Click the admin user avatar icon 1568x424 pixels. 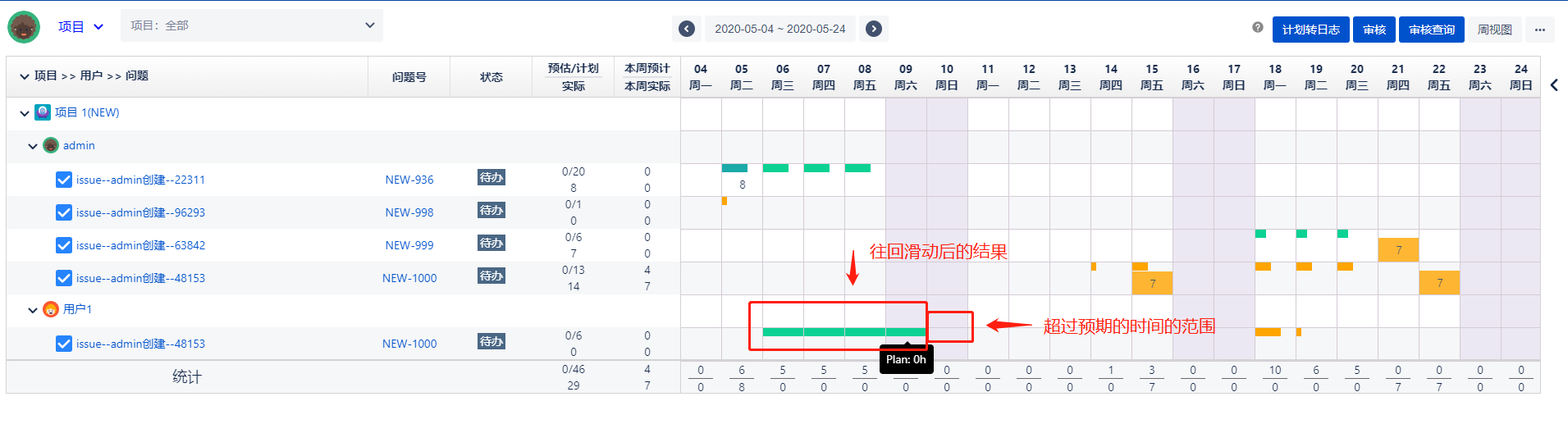pos(51,145)
